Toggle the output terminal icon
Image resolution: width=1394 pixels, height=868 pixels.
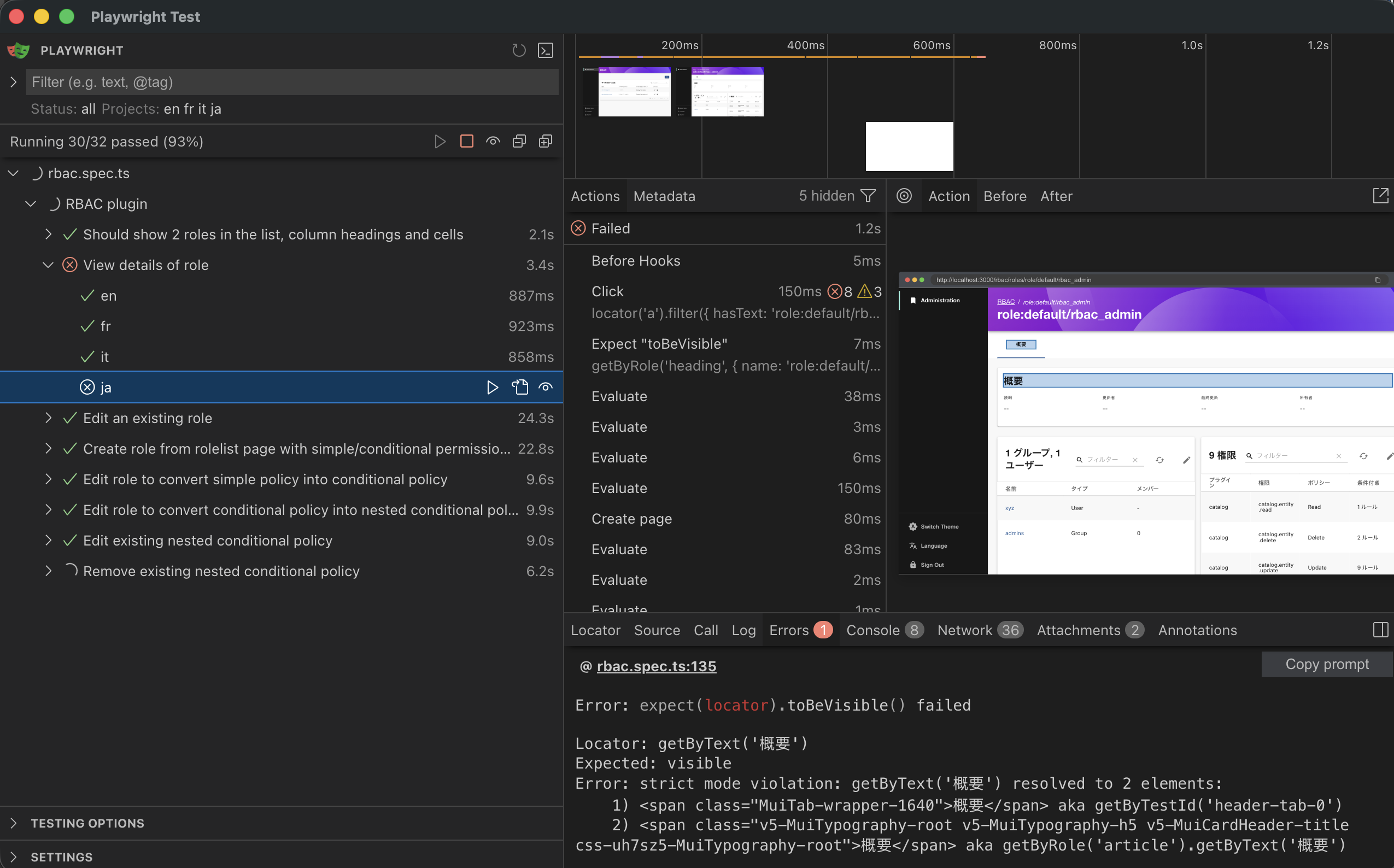[x=546, y=50]
